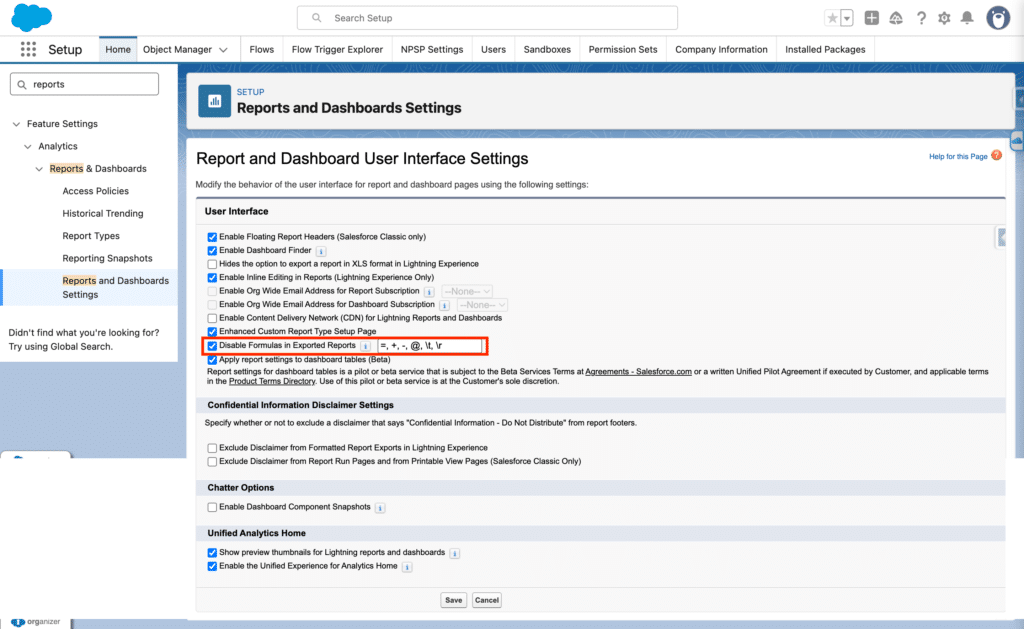Enable Dashboard Component Snapshots checkbox

[x=212, y=508]
